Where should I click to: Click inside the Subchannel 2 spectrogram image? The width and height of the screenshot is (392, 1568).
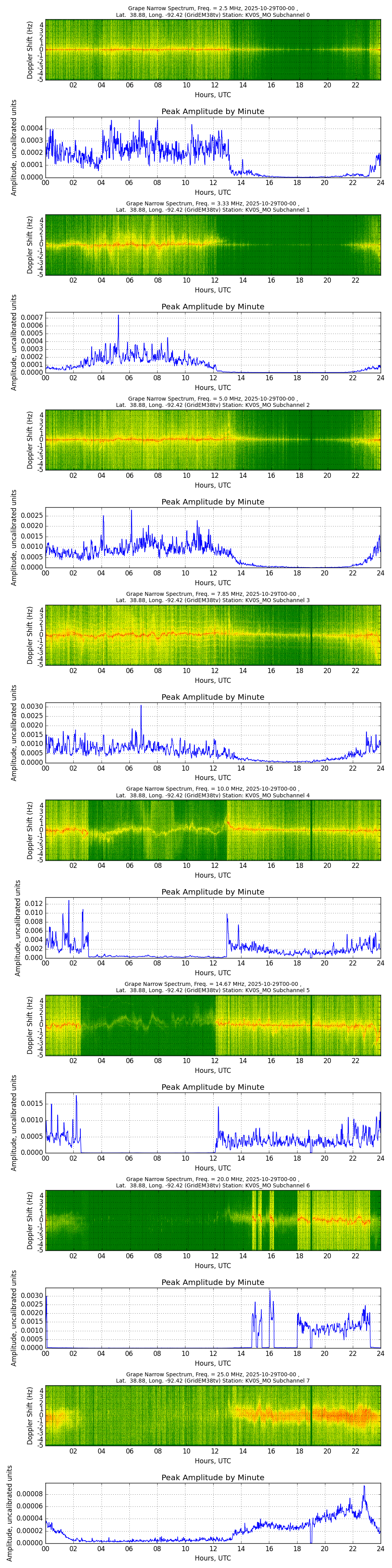point(213,439)
